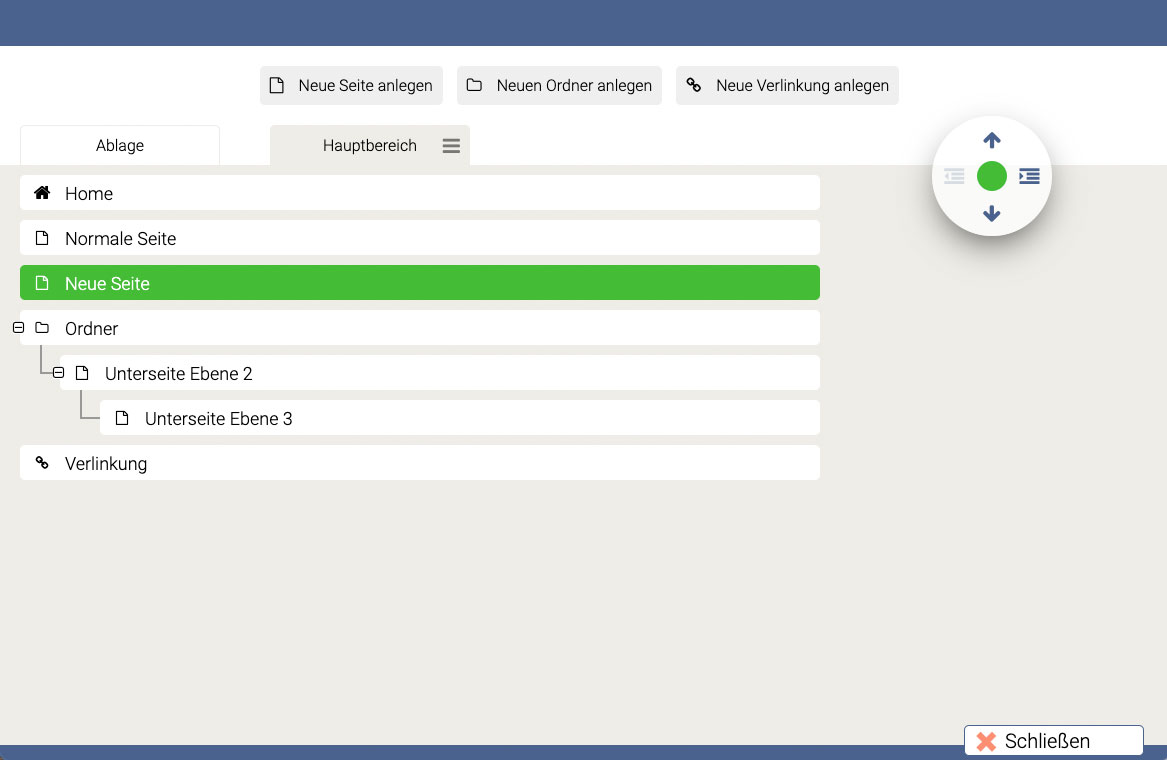Outdent selected page one level
This screenshot has width=1167, height=760.
[954, 176]
